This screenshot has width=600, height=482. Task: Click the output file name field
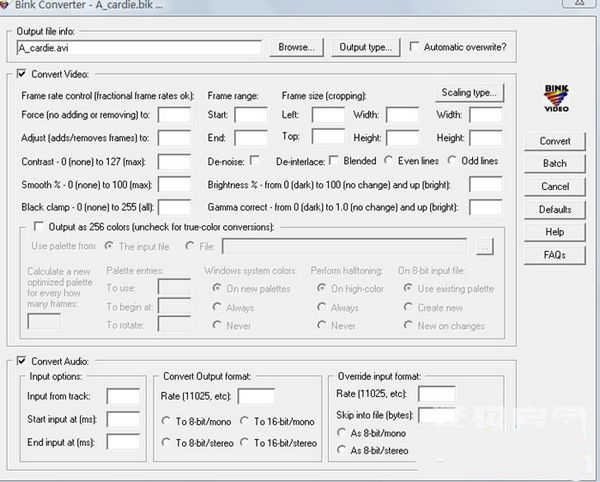tap(139, 47)
